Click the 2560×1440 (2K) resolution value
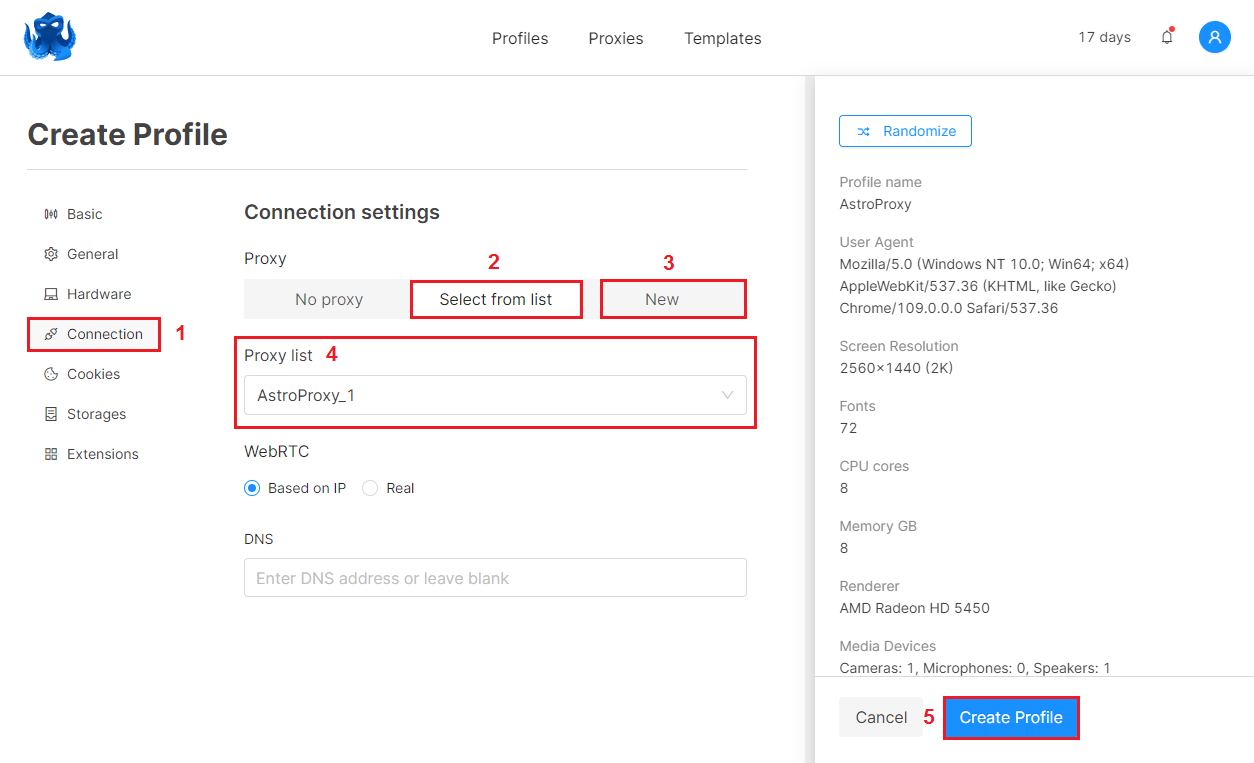 896,368
